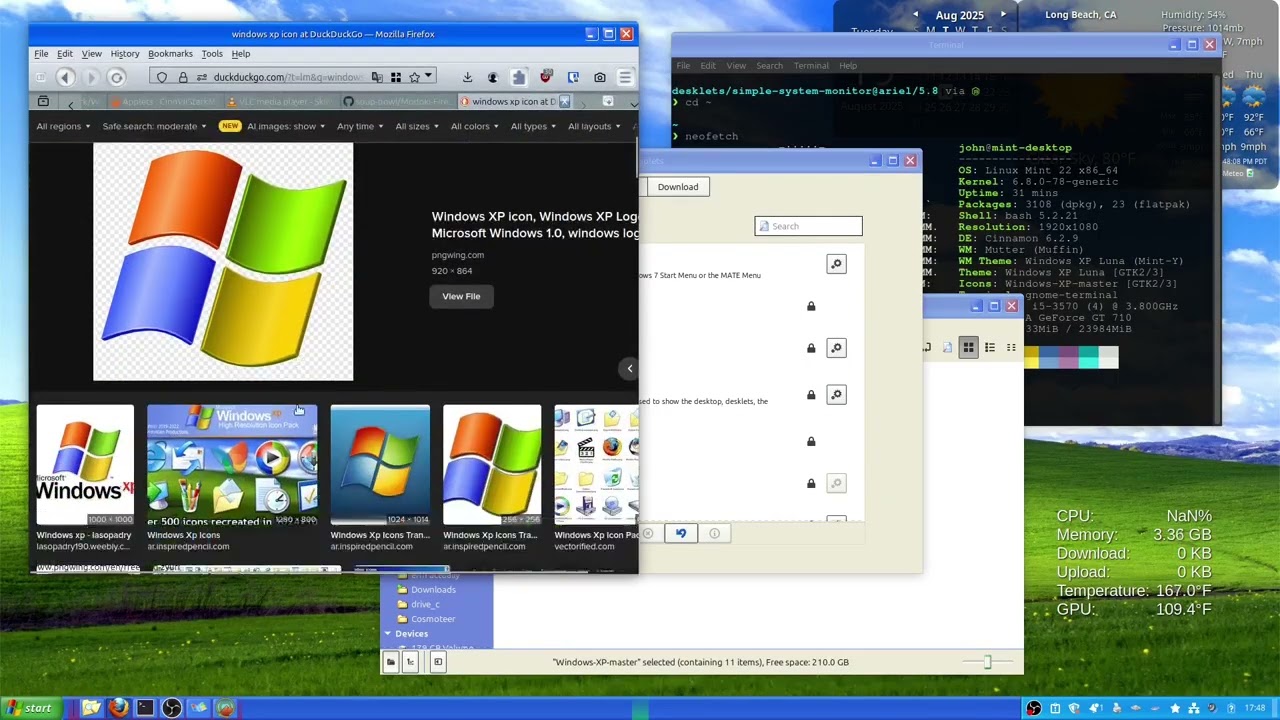Click the topmost gear configure button in Applets list
The width and height of the screenshot is (1280, 720).
836,264
